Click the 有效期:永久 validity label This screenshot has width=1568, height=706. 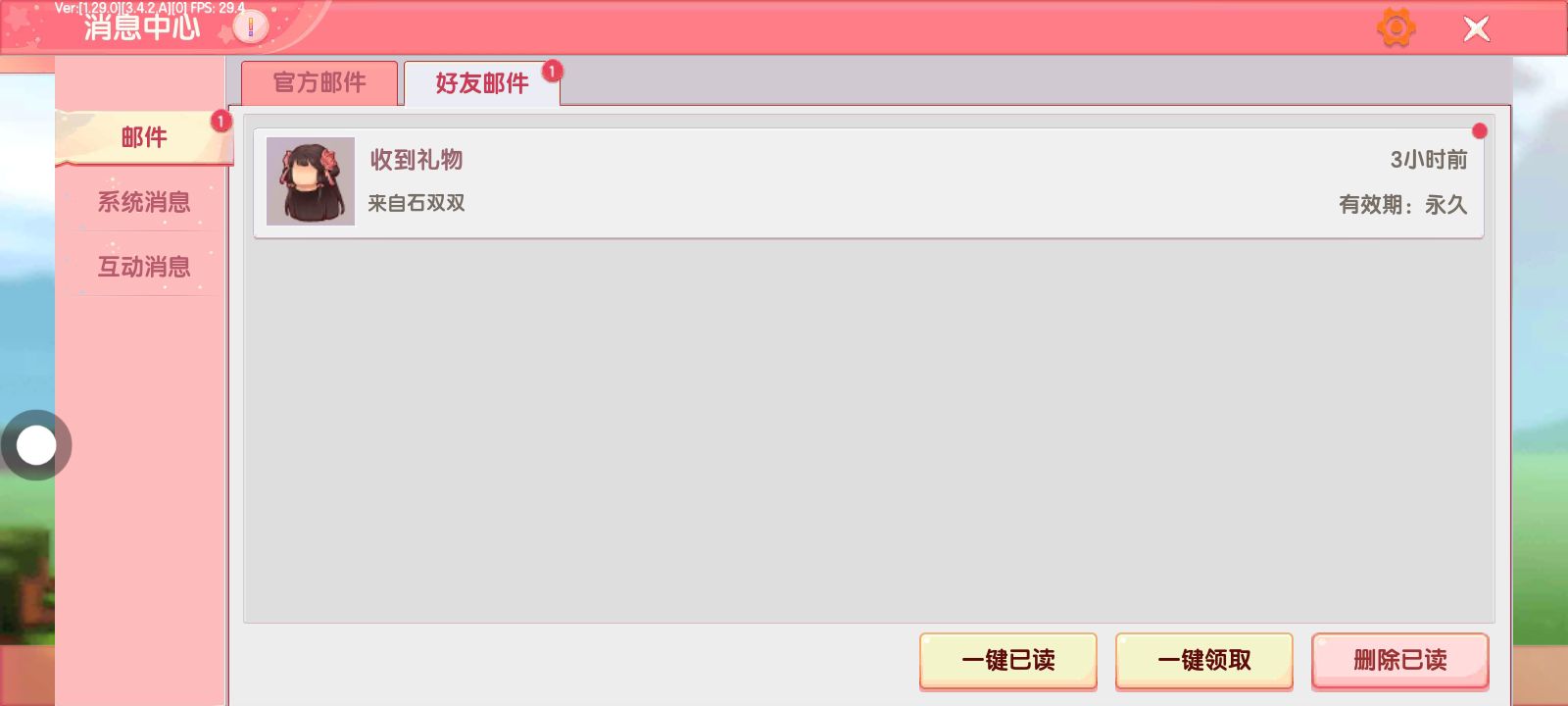point(1403,205)
